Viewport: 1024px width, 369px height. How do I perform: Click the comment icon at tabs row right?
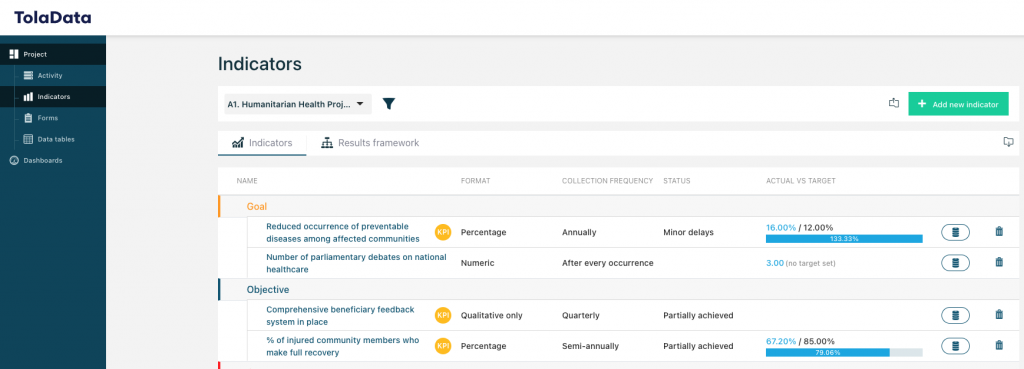1008,142
